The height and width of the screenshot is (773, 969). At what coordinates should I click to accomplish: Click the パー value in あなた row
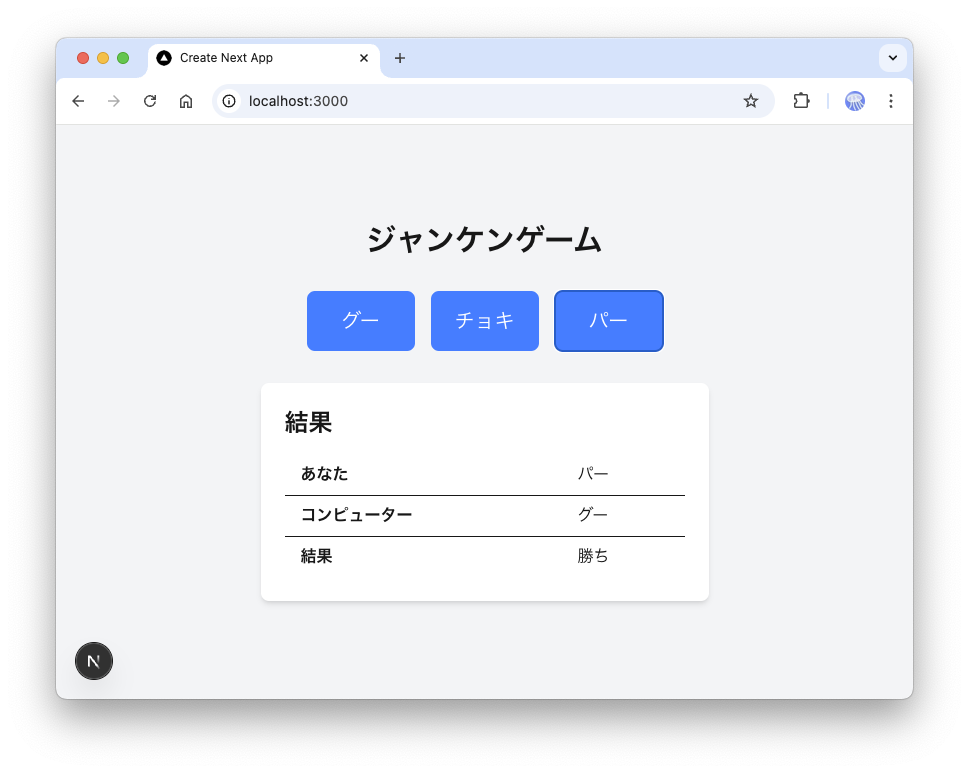593,474
